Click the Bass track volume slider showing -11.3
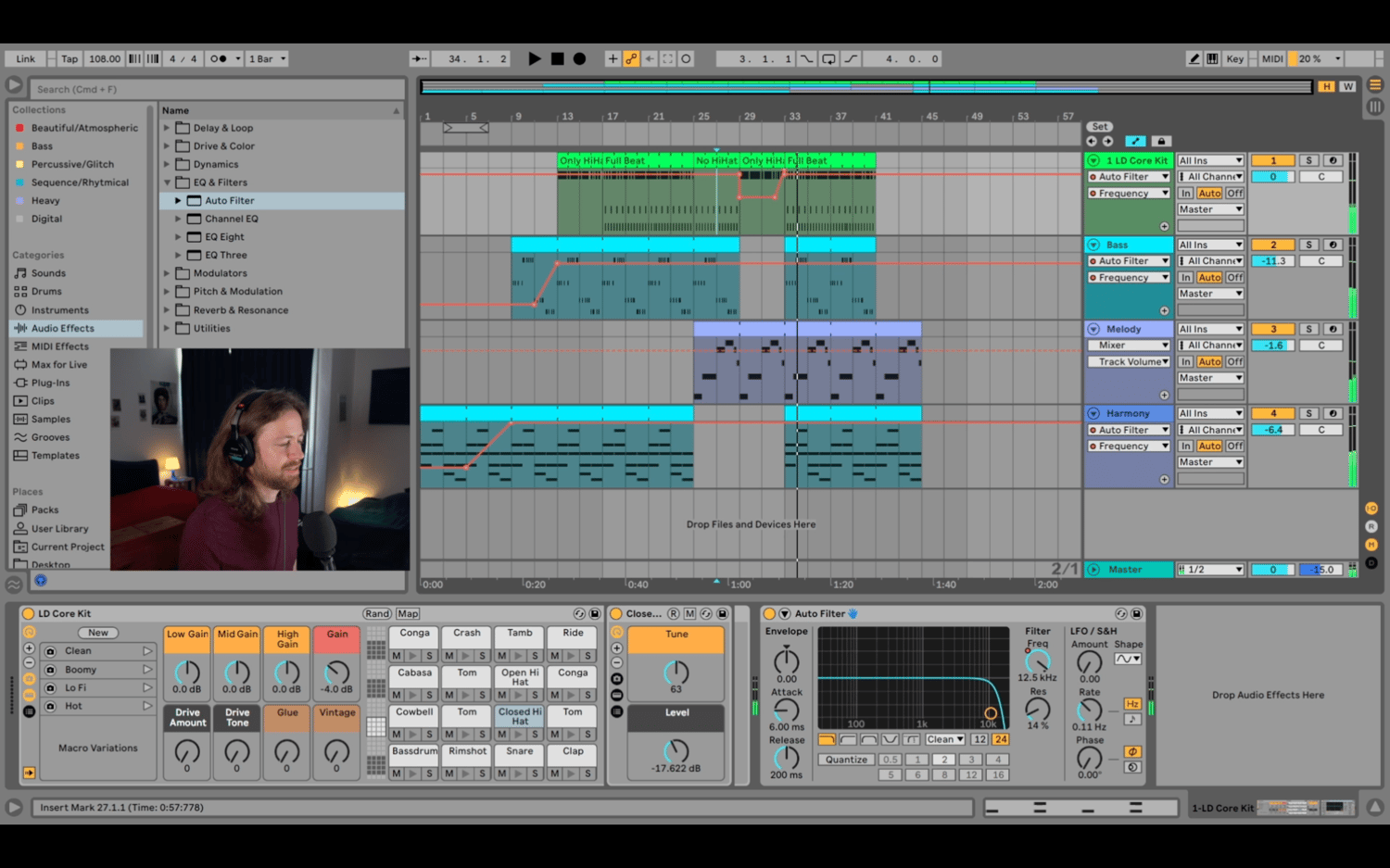1390x868 pixels. [1273, 261]
